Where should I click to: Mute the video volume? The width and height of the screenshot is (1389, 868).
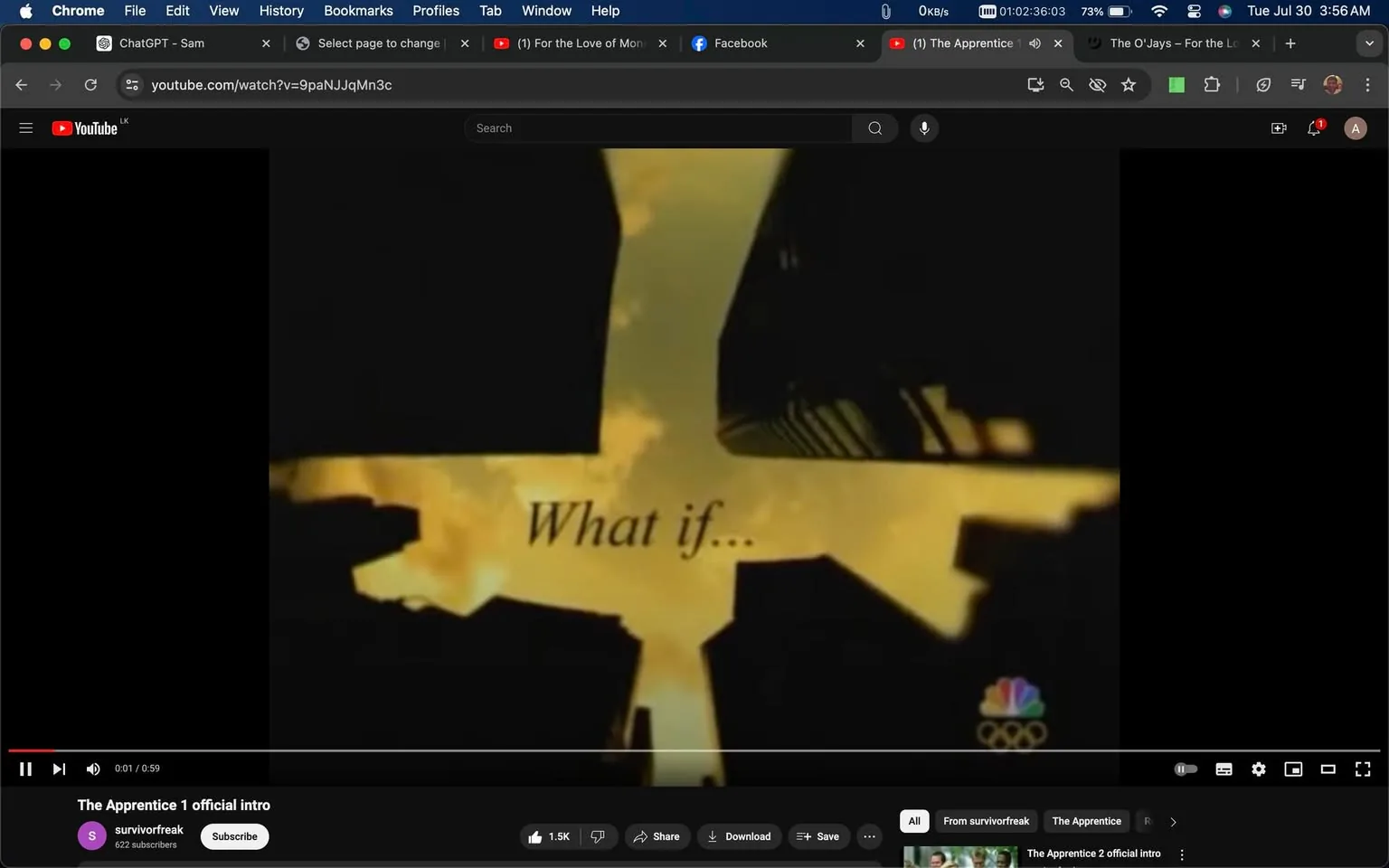click(x=92, y=769)
